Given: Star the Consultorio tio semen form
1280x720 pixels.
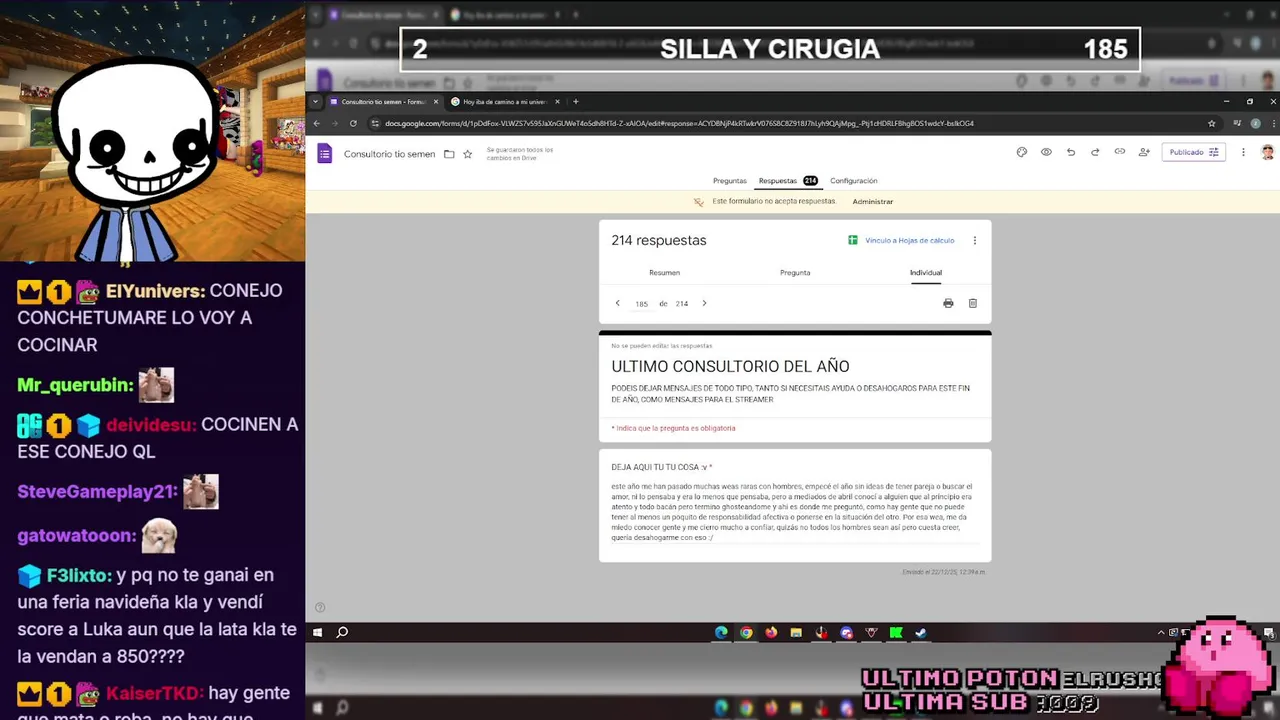Looking at the screenshot, I should [x=467, y=154].
